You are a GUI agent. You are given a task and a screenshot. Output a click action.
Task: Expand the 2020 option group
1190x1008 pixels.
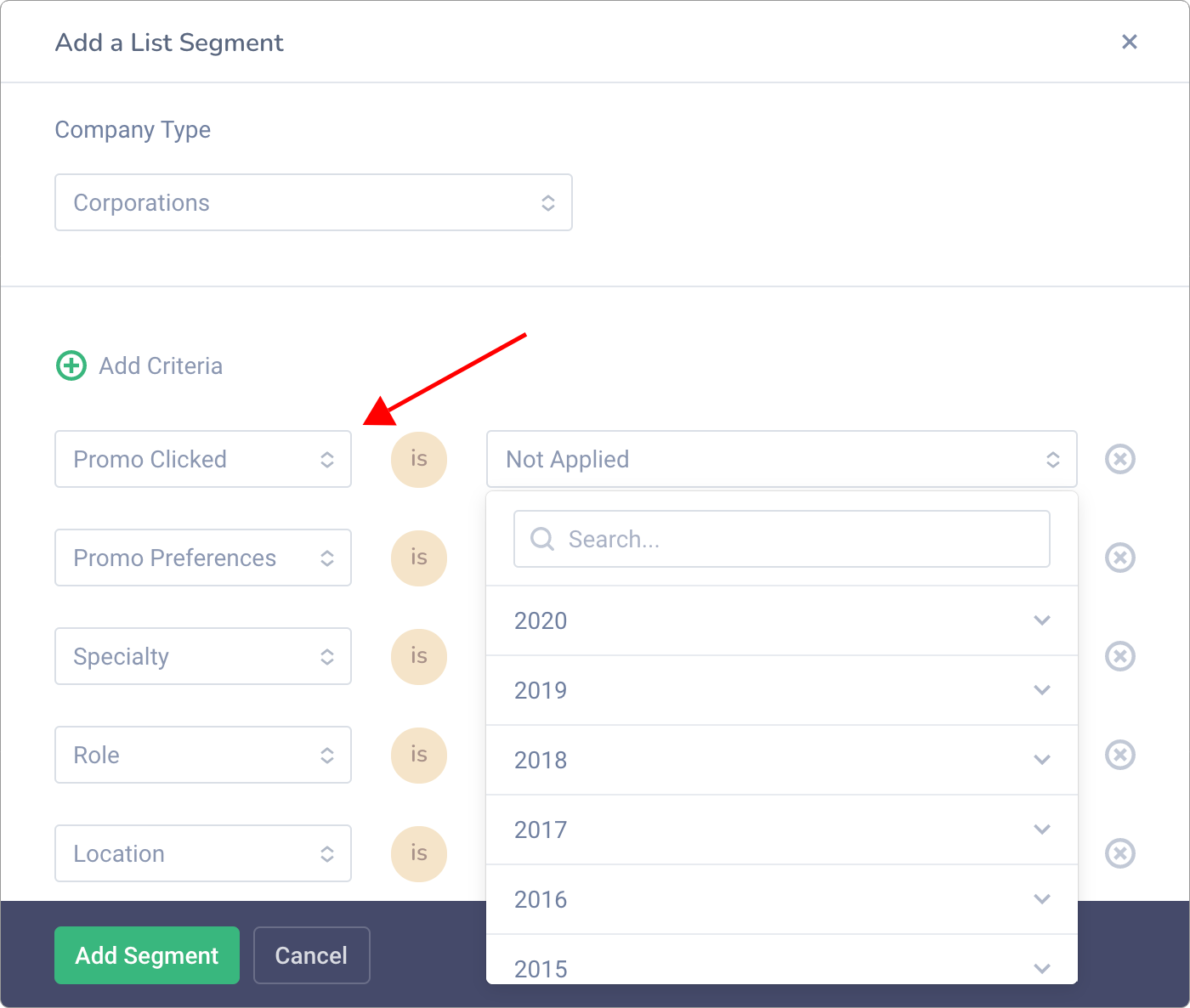pyautogui.click(x=1042, y=620)
